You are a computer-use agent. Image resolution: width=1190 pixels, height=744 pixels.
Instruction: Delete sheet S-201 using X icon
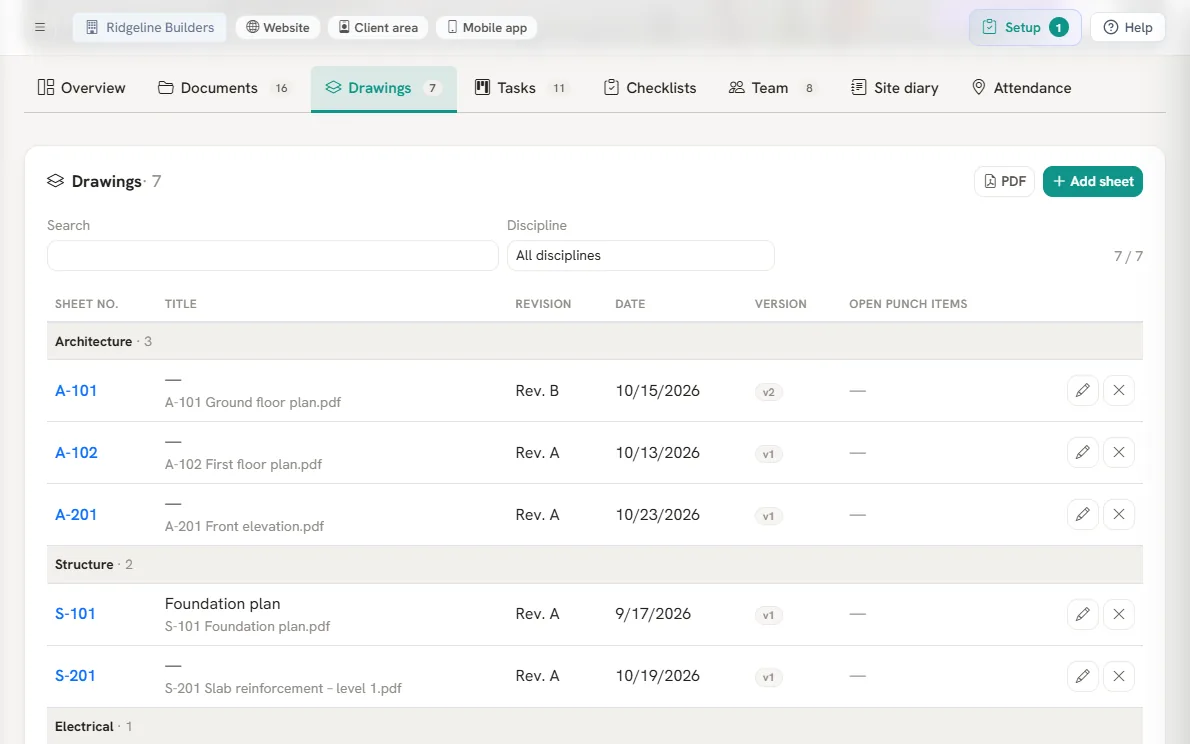click(x=1119, y=676)
